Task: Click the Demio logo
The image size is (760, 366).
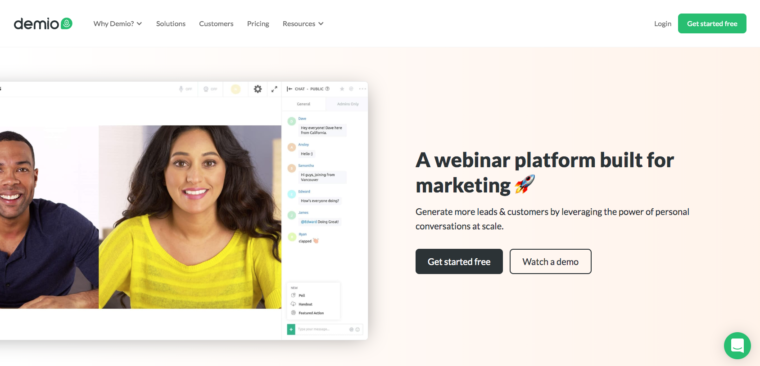Action: coord(43,23)
